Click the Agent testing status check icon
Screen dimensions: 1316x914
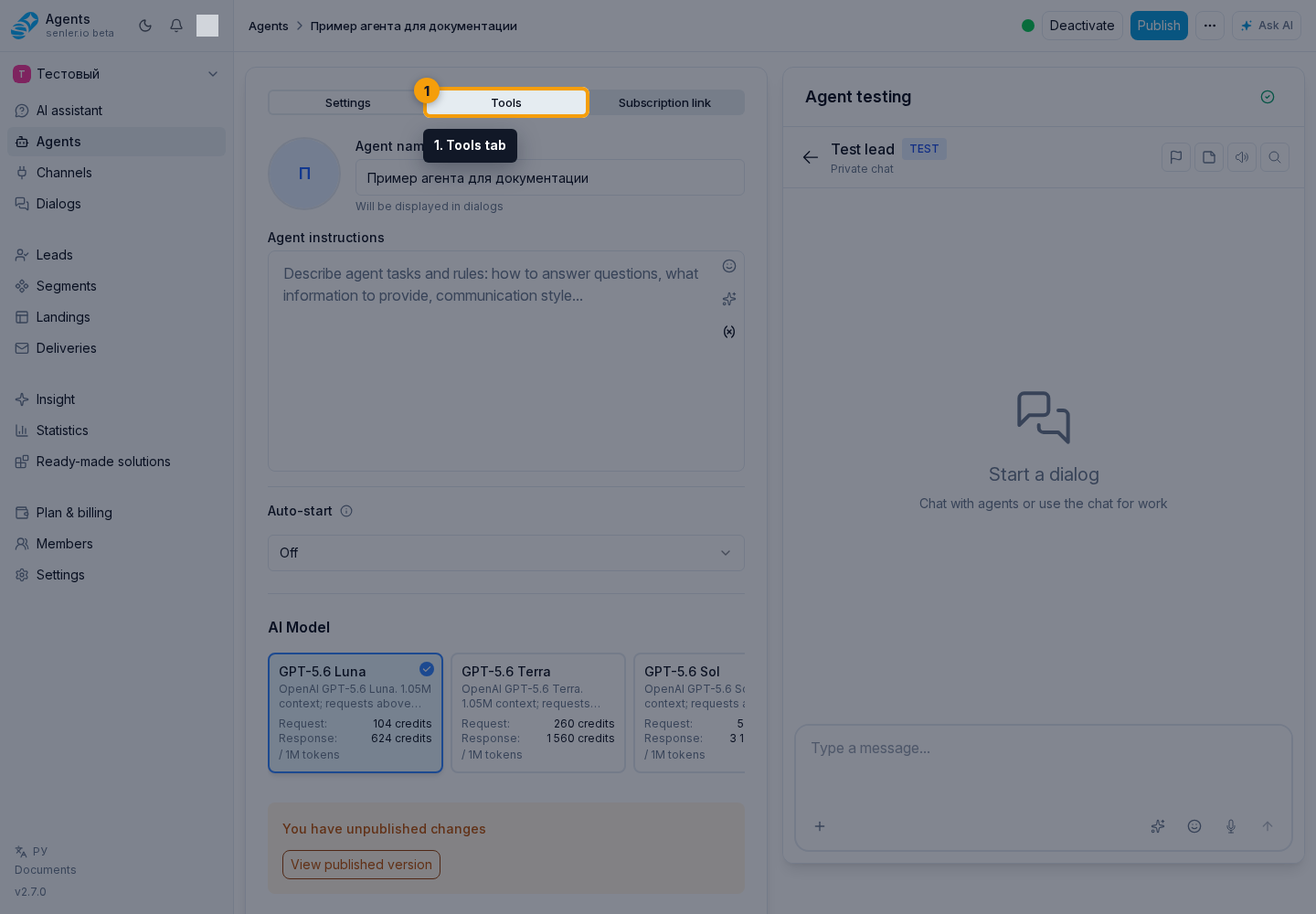tap(1268, 97)
